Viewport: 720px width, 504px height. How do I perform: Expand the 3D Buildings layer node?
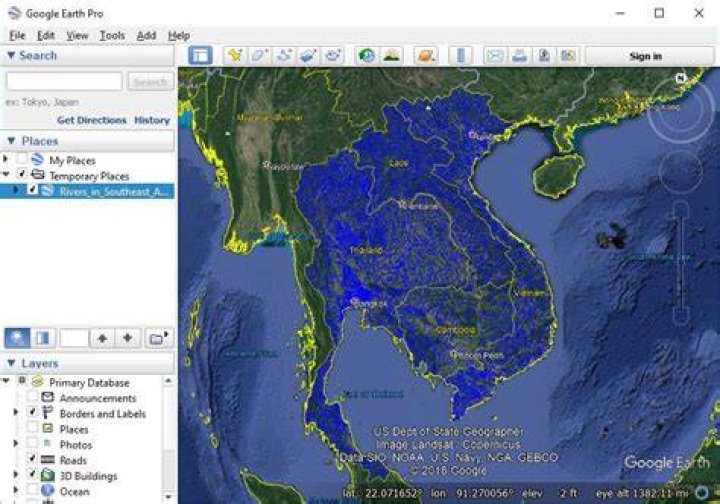[16, 474]
